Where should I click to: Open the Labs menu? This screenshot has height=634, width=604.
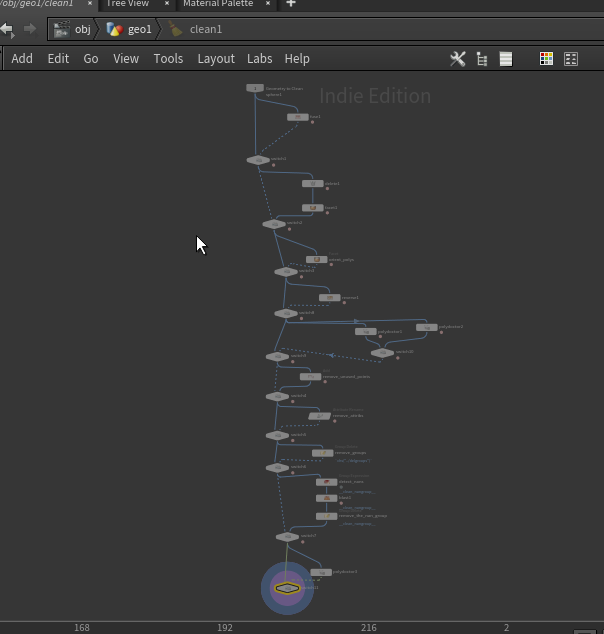click(259, 59)
